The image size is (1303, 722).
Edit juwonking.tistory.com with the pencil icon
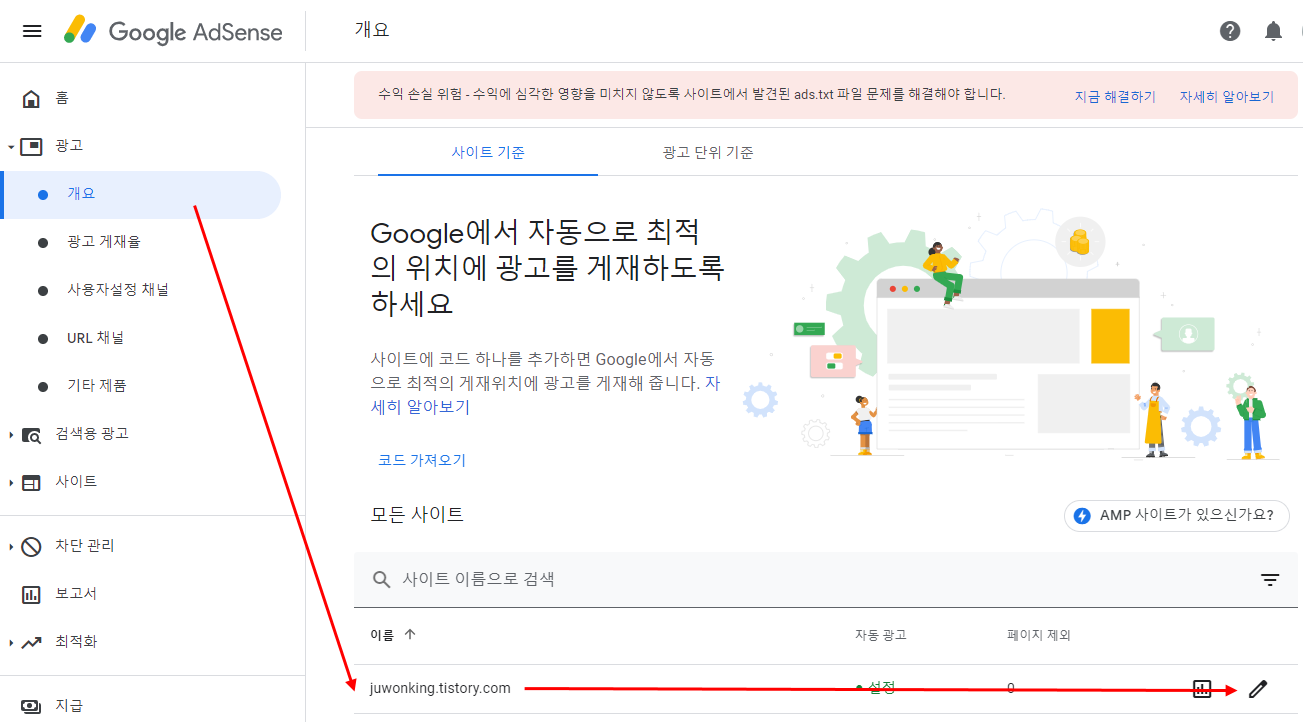[x=1257, y=688]
